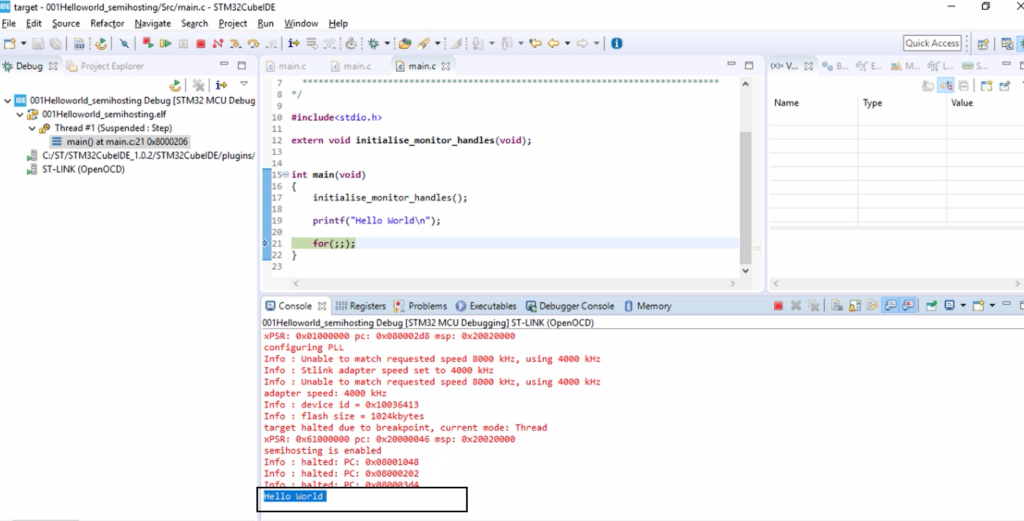
Task: Click the New file toolbar icon
Action: [x=9, y=43]
